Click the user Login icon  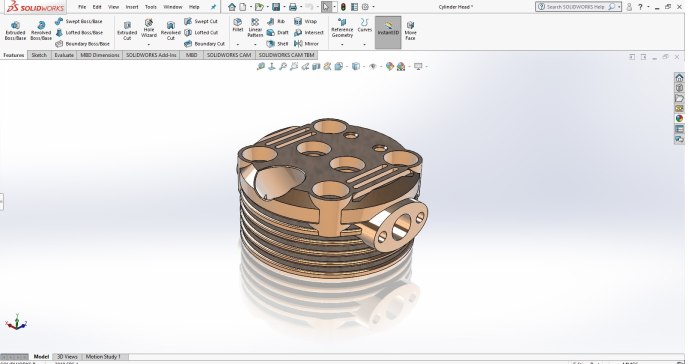(x=629, y=7)
